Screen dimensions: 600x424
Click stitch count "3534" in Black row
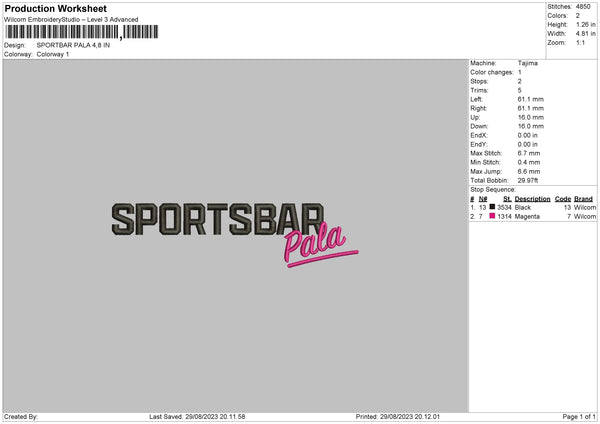504,207
